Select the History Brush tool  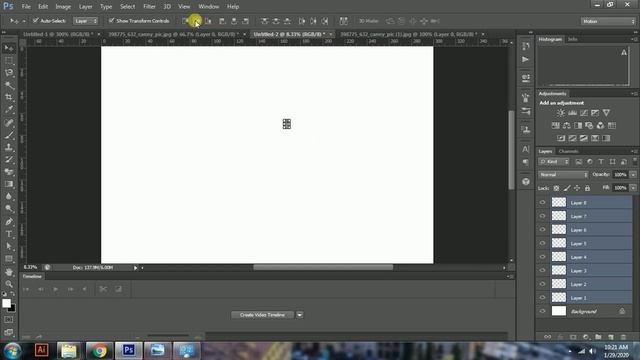[9, 159]
